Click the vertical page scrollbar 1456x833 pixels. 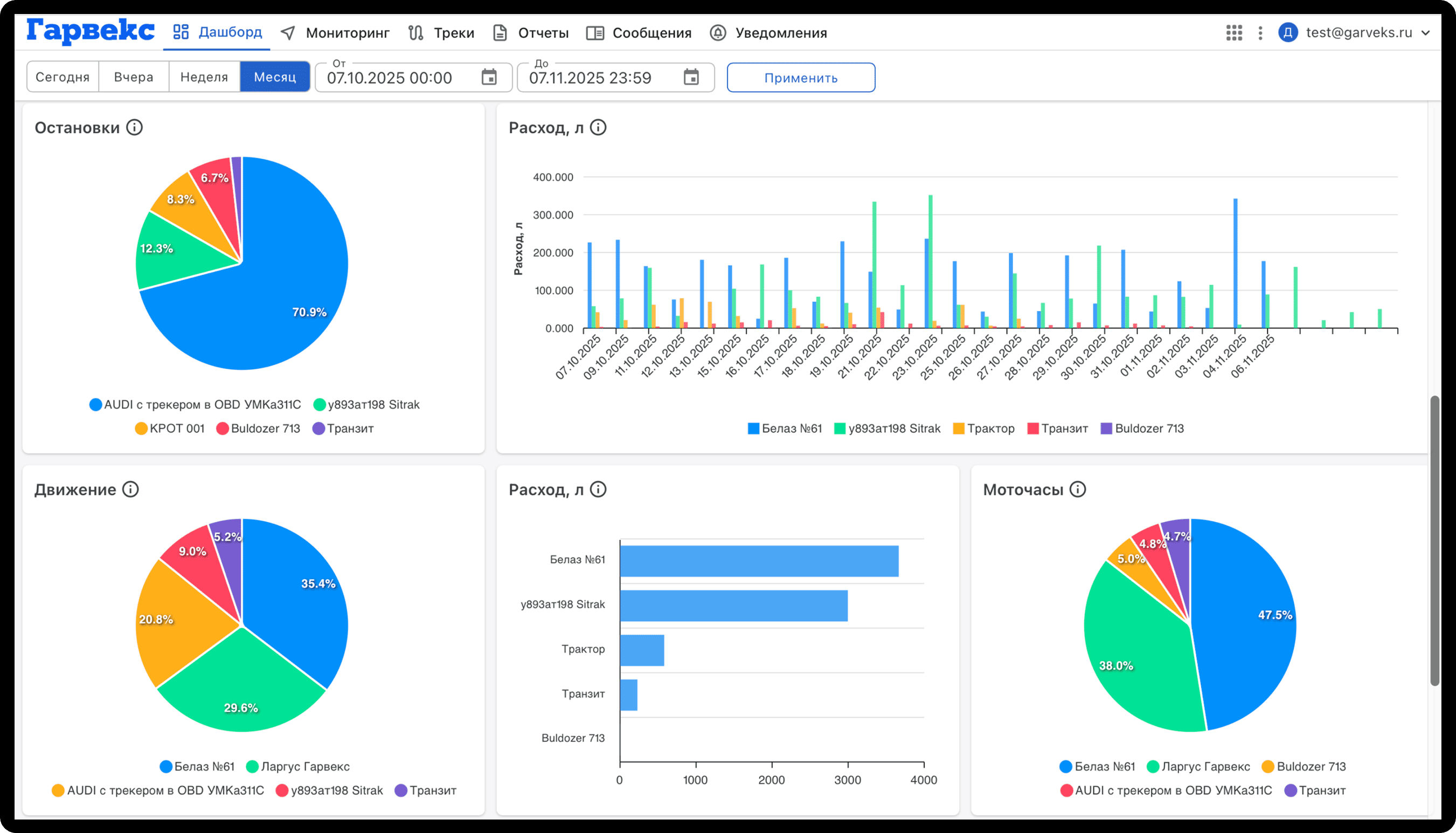click(x=1434, y=540)
